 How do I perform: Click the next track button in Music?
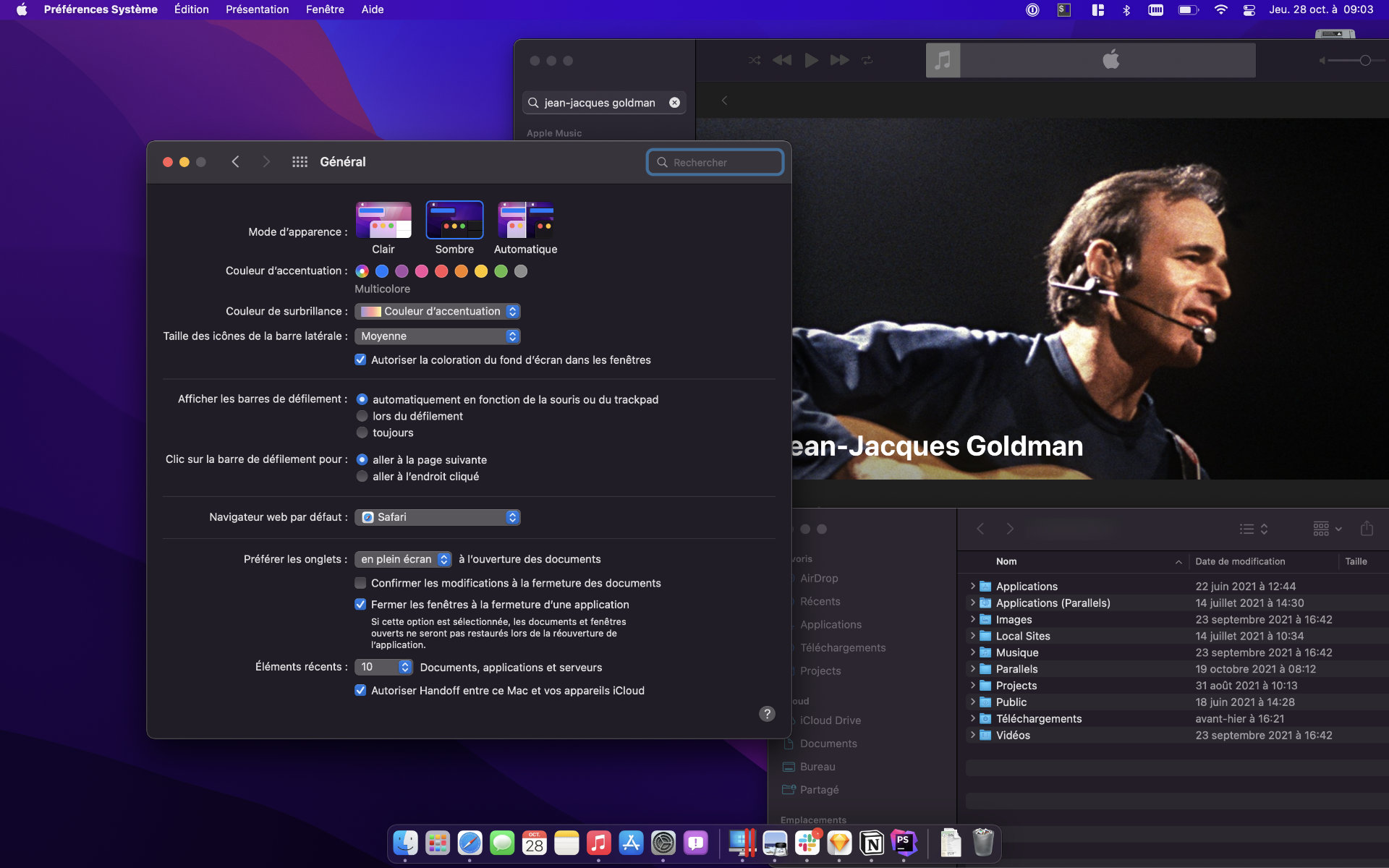(x=840, y=60)
